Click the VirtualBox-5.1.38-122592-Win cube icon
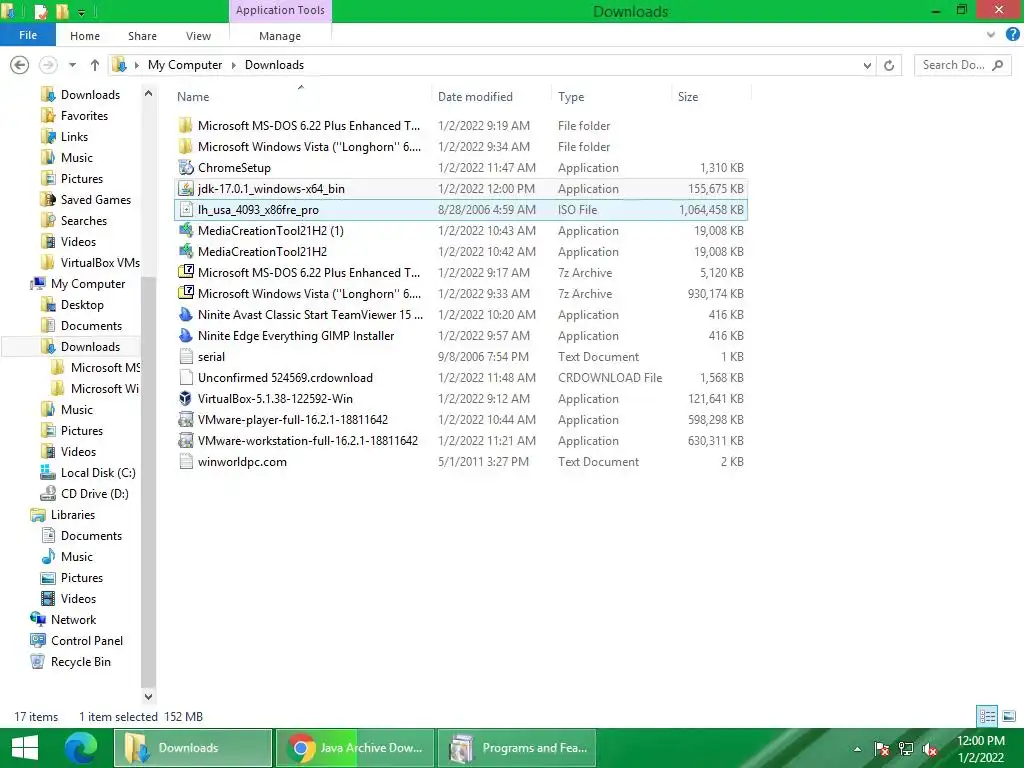The image size is (1024, 768). pos(186,398)
